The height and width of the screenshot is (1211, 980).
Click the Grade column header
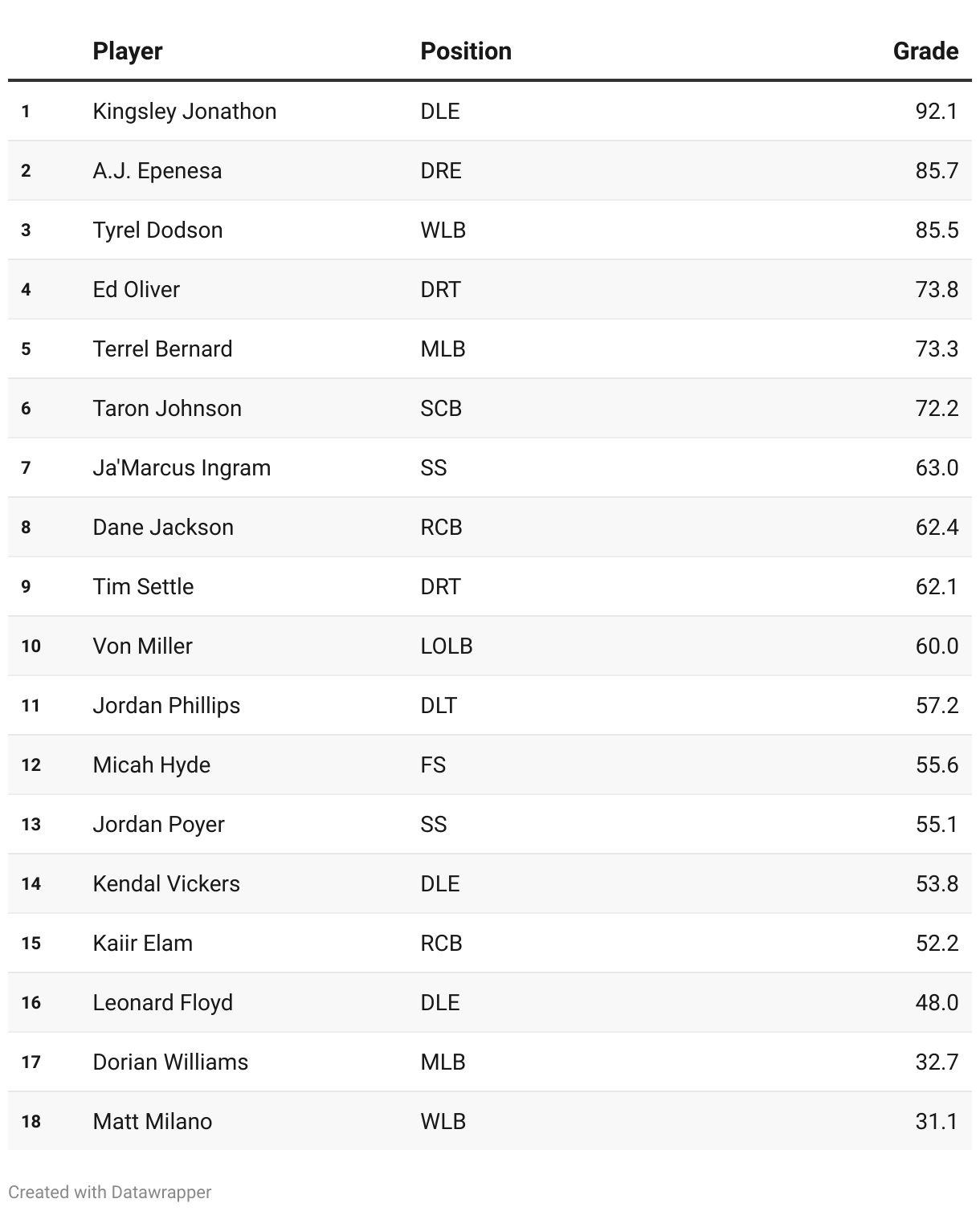pyautogui.click(x=925, y=51)
